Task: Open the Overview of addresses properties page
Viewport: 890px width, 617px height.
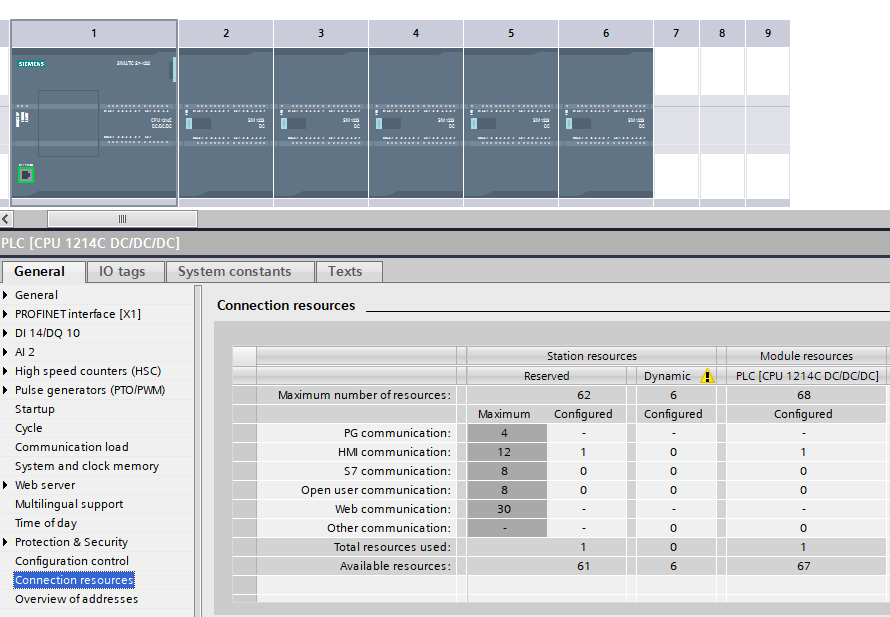Action: tap(76, 599)
